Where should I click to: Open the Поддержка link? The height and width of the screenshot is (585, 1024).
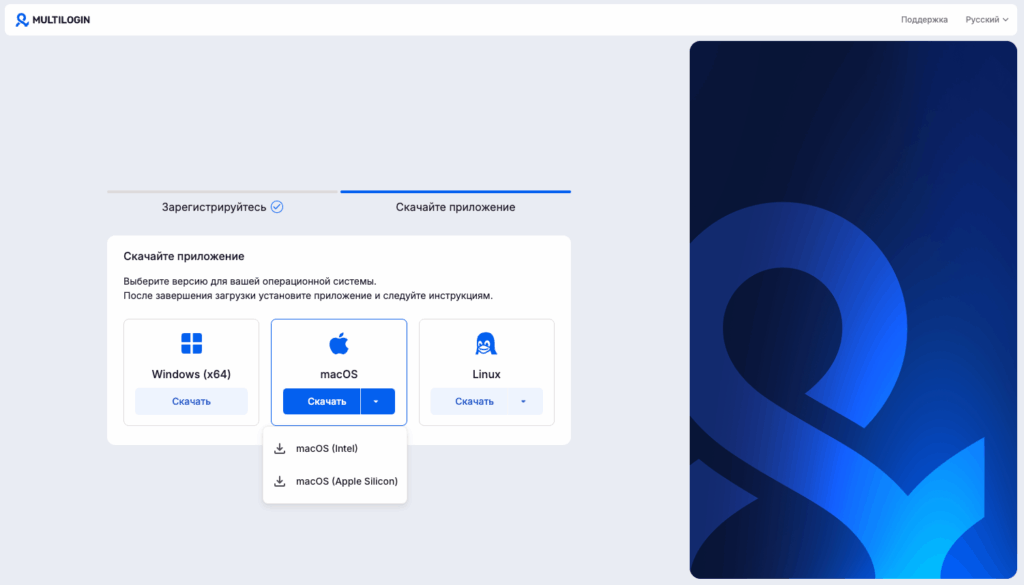tap(924, 20)
